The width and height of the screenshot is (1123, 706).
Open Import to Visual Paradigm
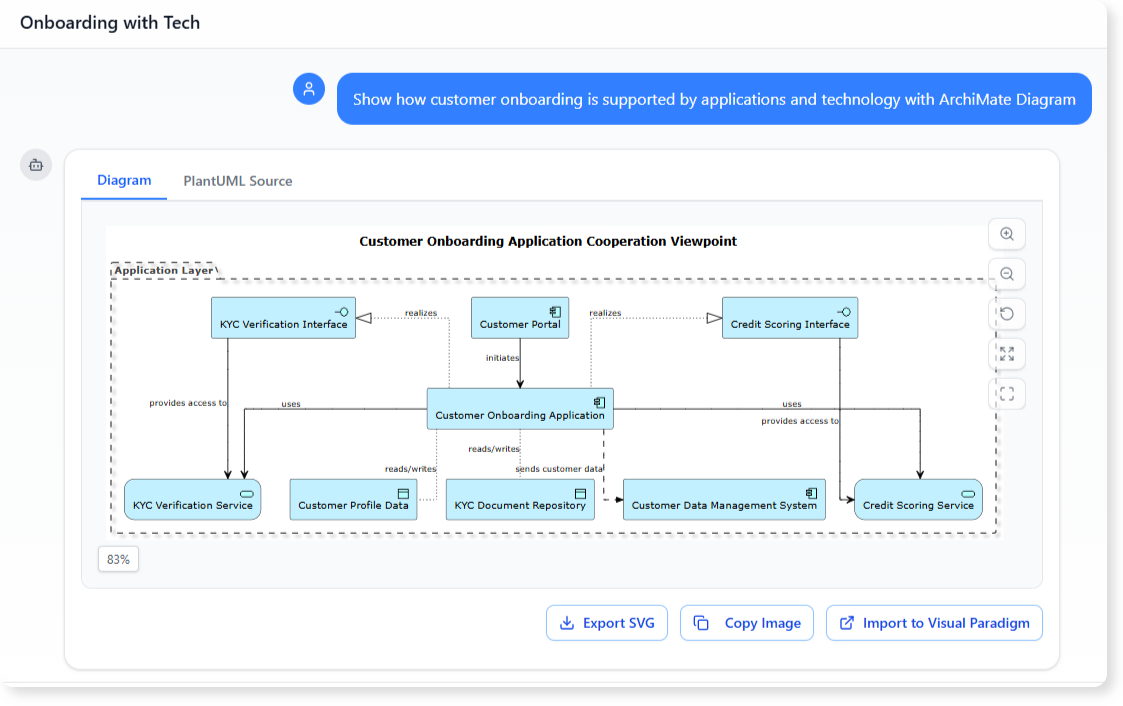[x=934, y=622]
